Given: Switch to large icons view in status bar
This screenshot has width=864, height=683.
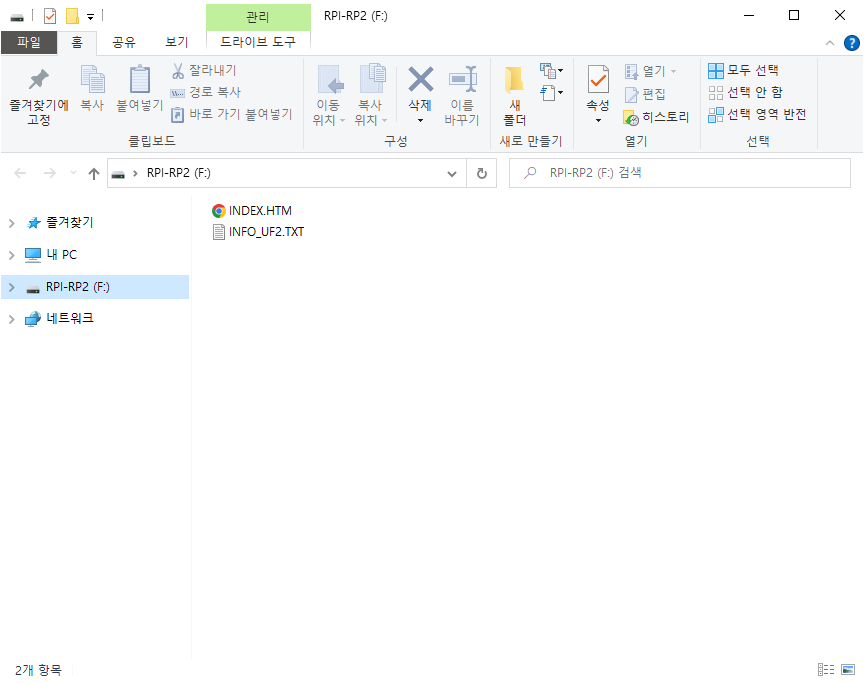Looking at the screenshot, I should pyautogui.click(x=847, y=670).
